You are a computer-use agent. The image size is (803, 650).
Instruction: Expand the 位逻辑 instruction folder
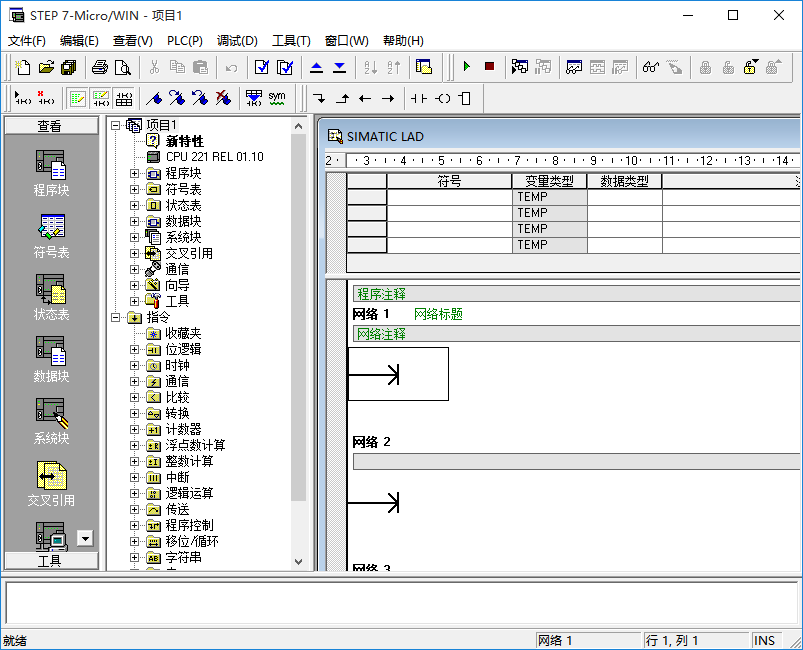click(134, 349)
